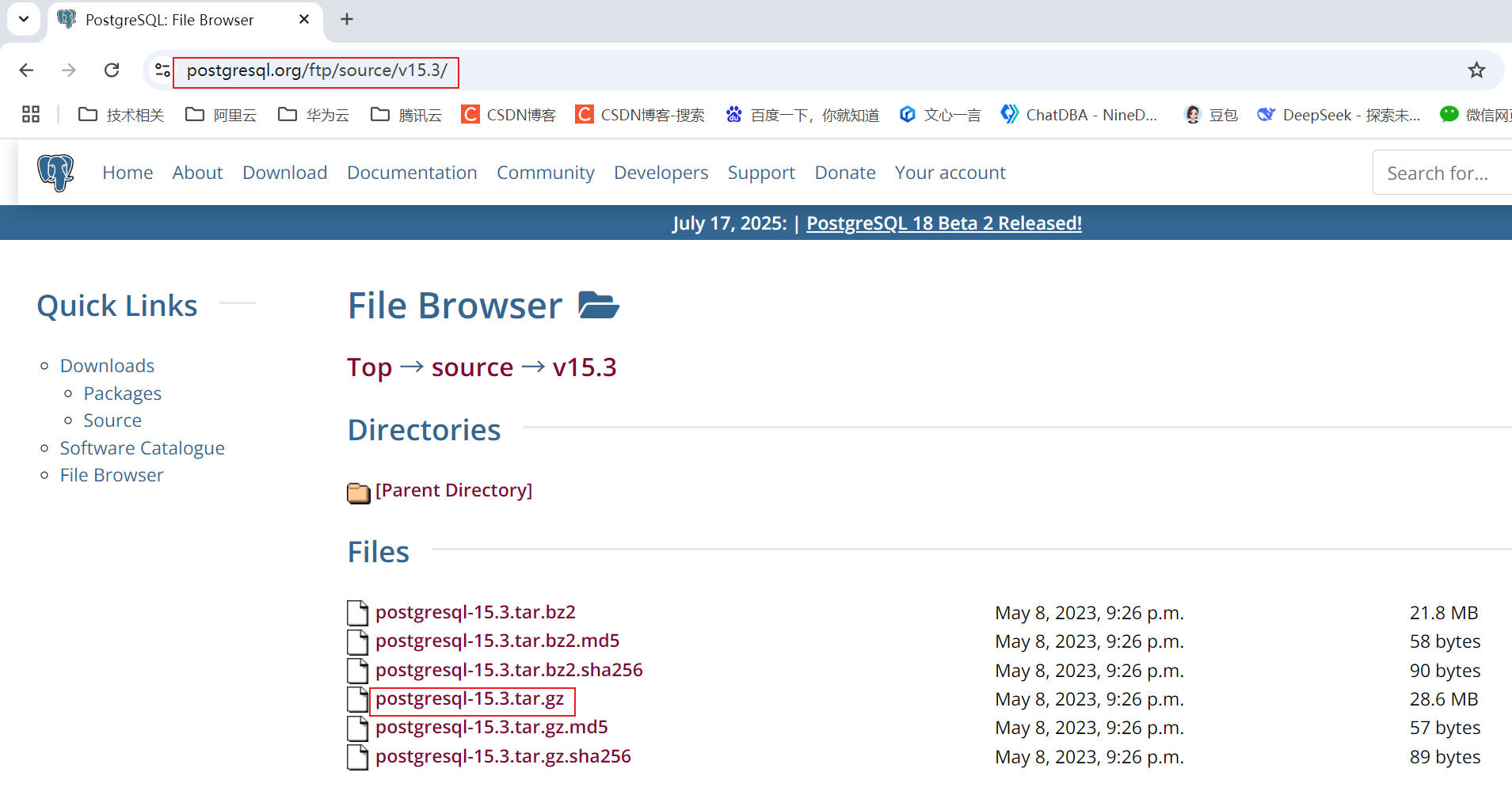Open Downloads in Quick Links

(x=107, y=366)
